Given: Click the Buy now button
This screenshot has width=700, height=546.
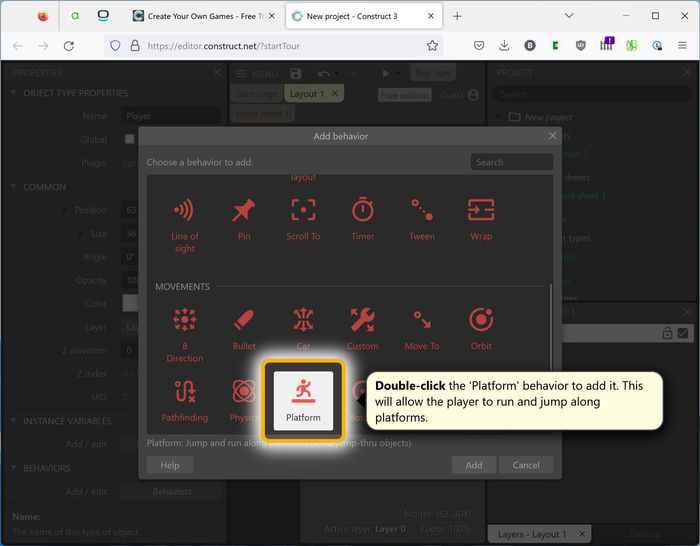Looking at the screenshot, I should tap(433, 73).
